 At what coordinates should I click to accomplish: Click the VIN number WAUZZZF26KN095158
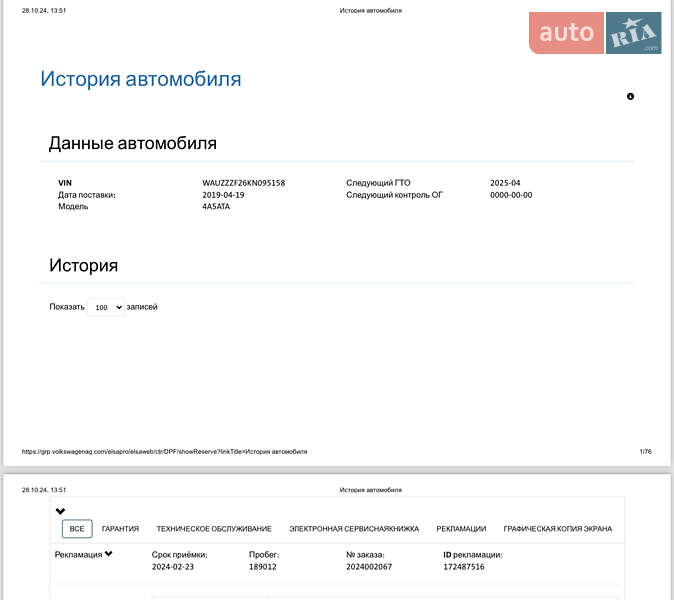[243, 183]
